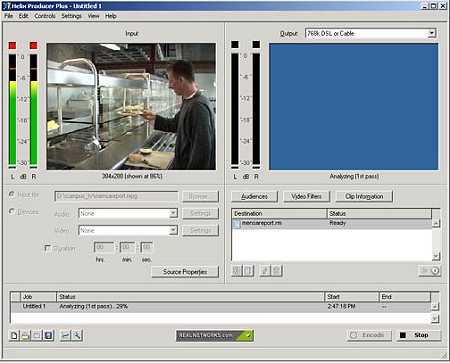Click the New Job icon in bottom toolbar
This screenshot has height=363, width=450.
14,335
